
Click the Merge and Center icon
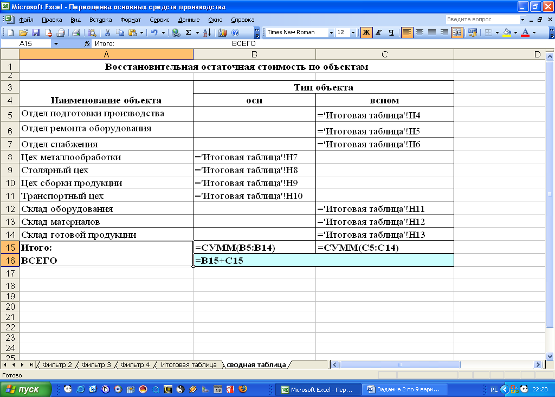pyautogui.click(x=457, y=33)
